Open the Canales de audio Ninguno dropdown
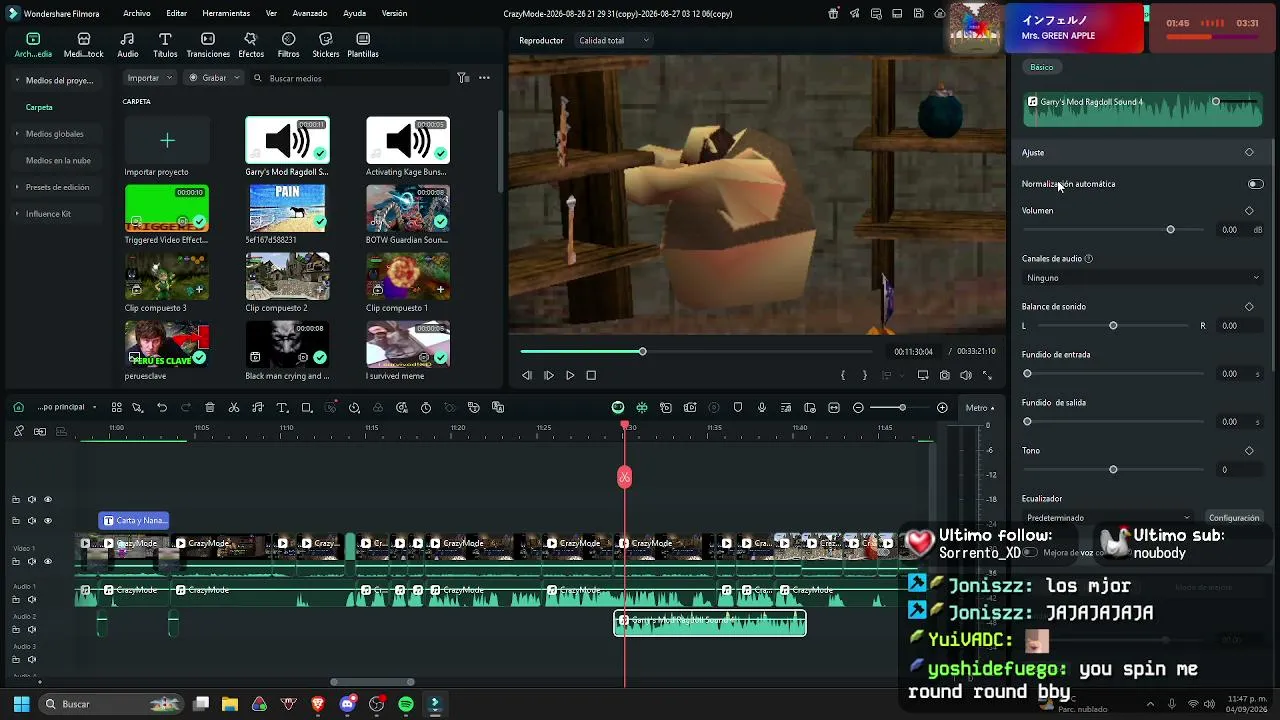Image resolution: width=1280 pixels, height=720 pixels. pyautogui.click(x=1142, y=278)
